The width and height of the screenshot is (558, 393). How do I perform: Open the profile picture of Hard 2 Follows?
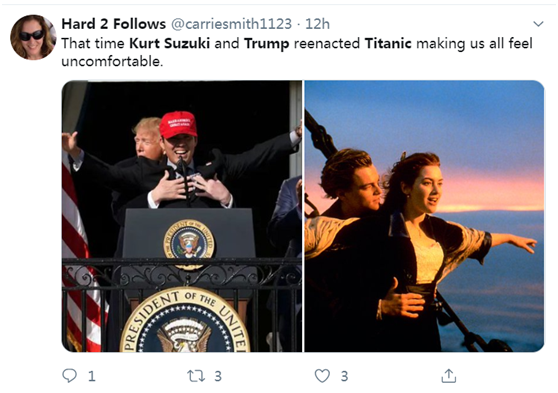click(x=33, y=37)
